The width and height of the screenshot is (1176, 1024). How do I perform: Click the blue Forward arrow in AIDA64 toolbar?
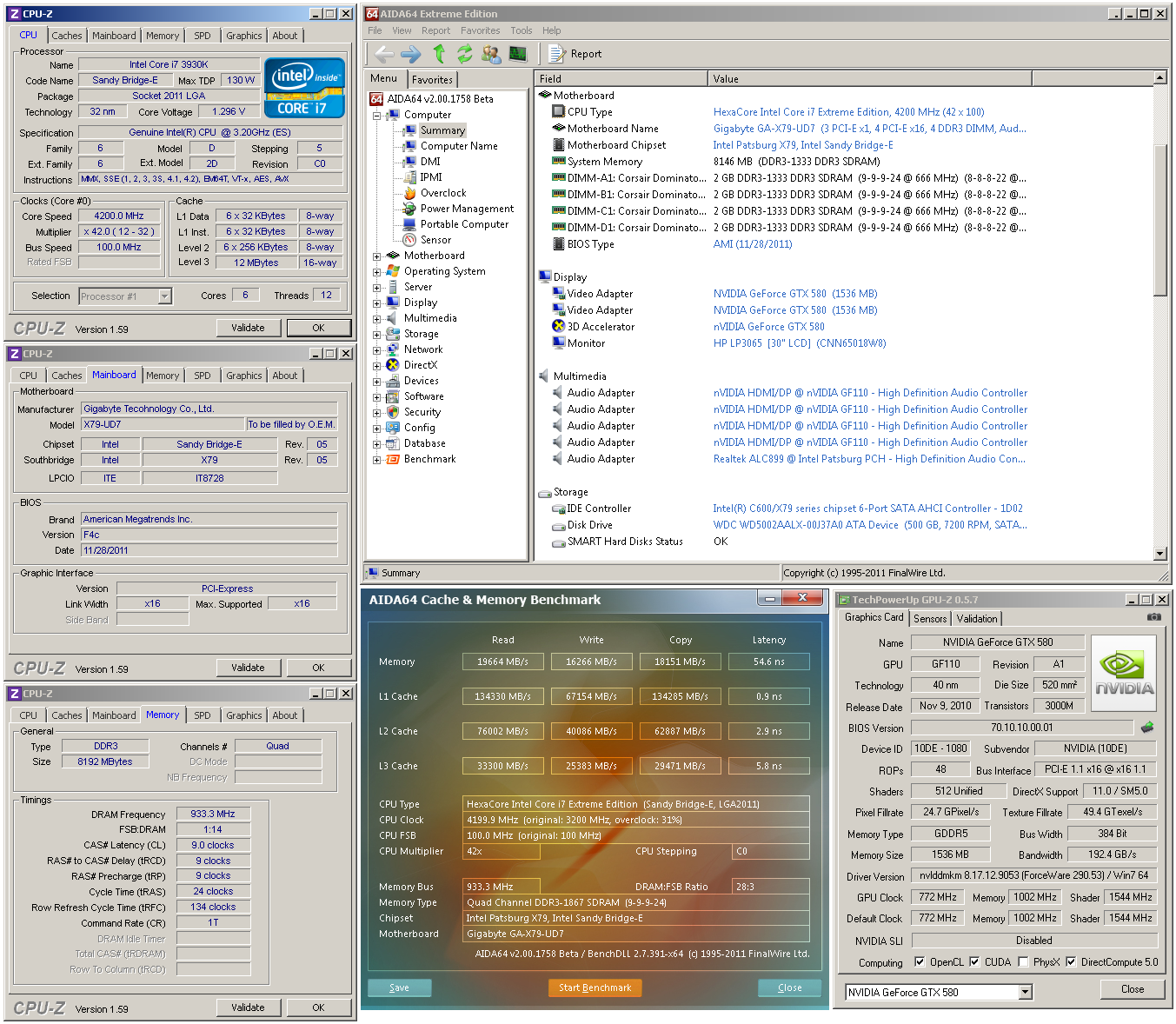point(411,54)
